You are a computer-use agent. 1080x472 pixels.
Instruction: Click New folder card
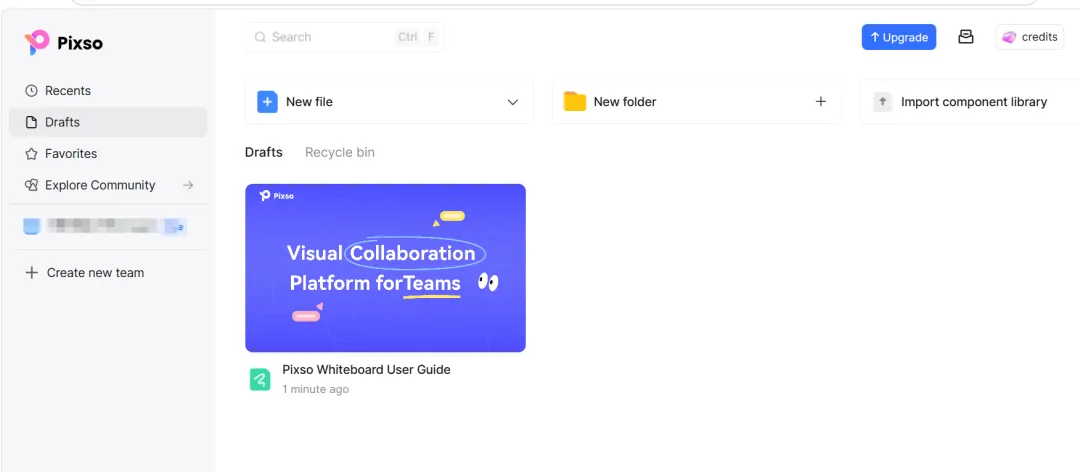pos(696,102)
